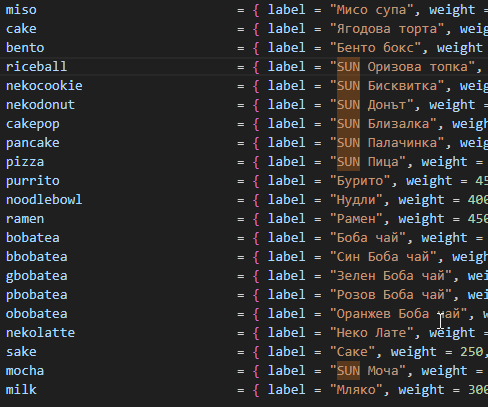The height and width of the screenshot is (407, 488).
Task: Click the string "Неко Лате"
Action: pos(371,333)
